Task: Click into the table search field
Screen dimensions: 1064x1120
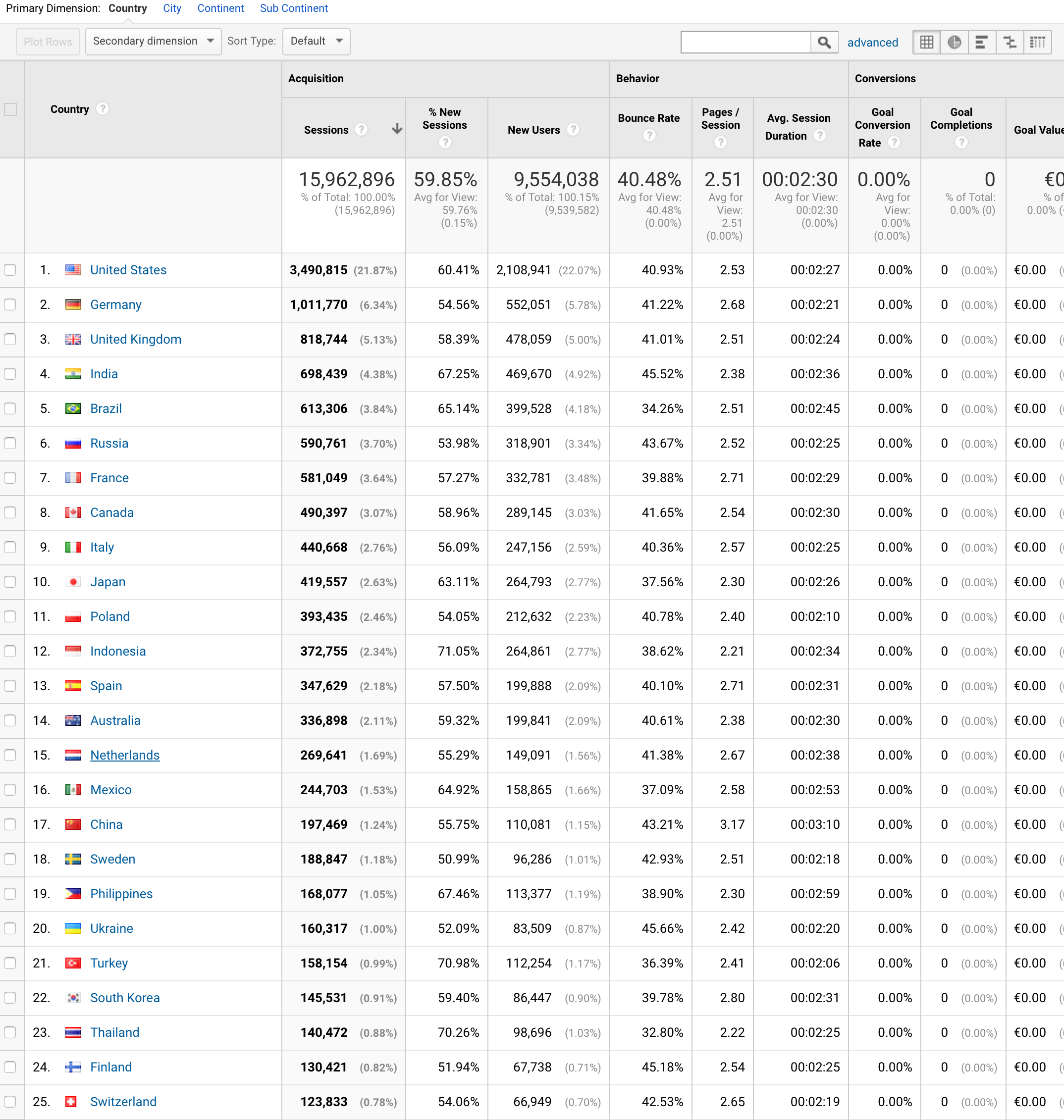Action: (745, 42)
